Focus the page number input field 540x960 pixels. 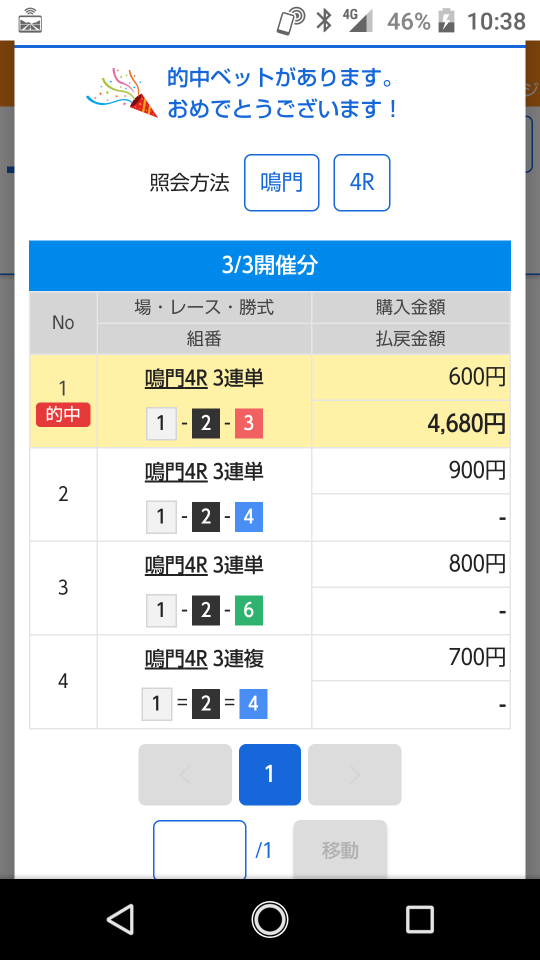click(200, 850)
